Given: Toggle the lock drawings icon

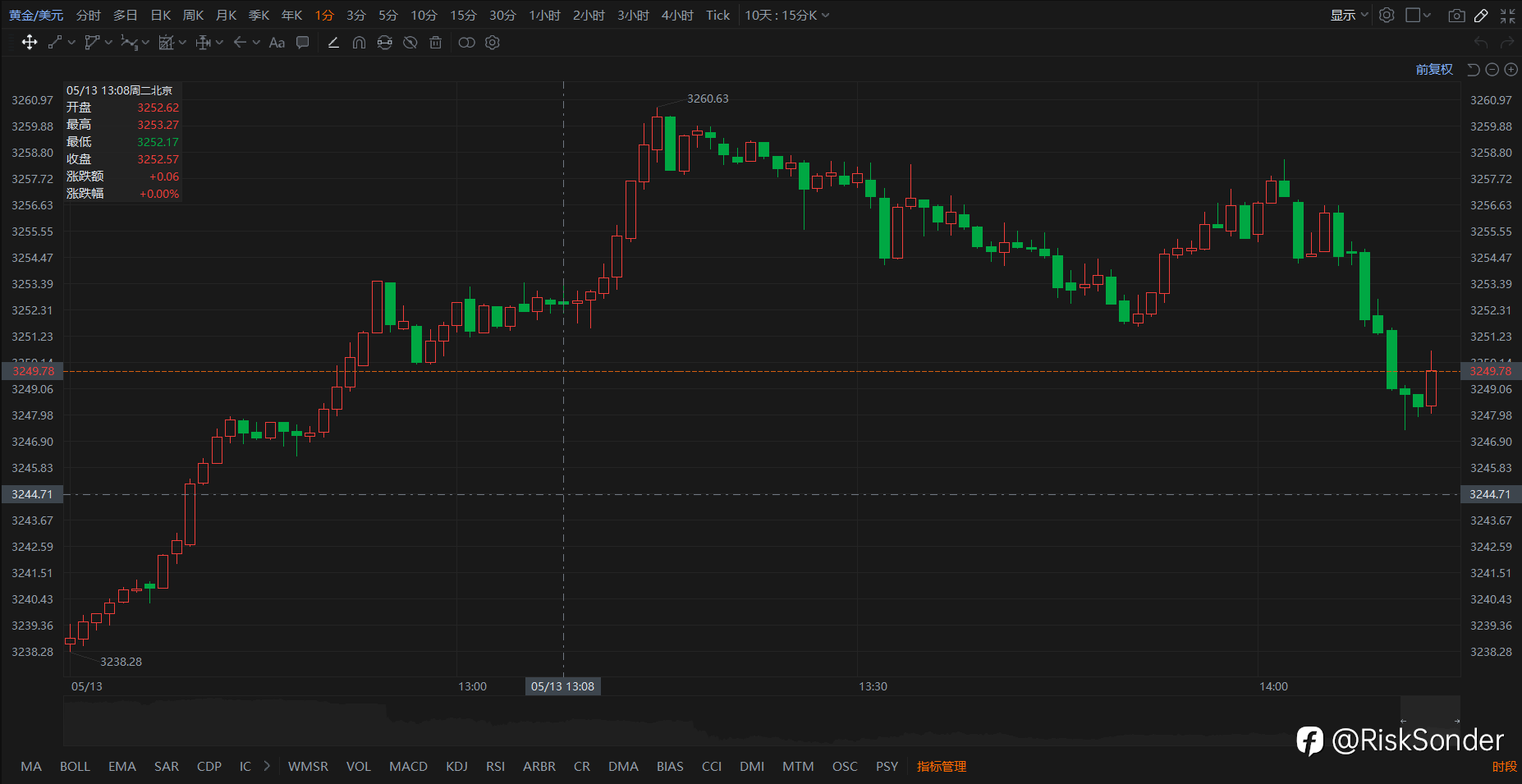Looking at the screenshot, I should [x=385, y=43].
